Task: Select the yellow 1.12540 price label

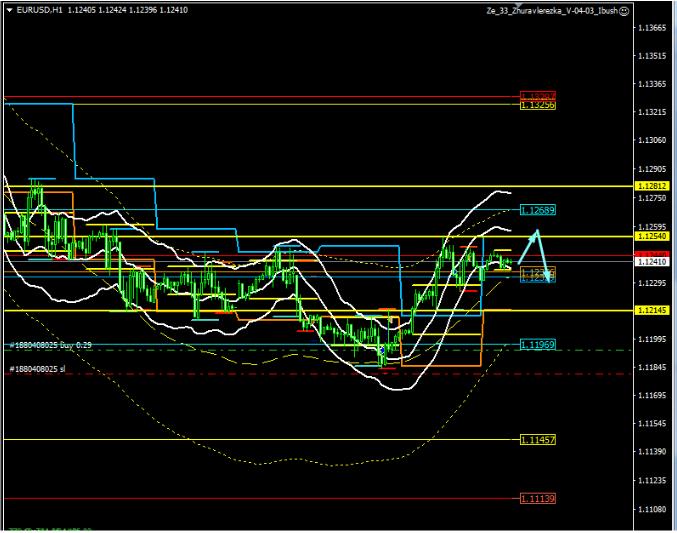Action: click(x=653, y=236)
